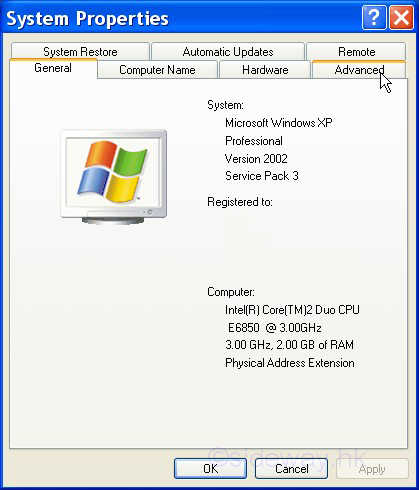Open the System Restore tab
The image size is (419, 490).
80,52
